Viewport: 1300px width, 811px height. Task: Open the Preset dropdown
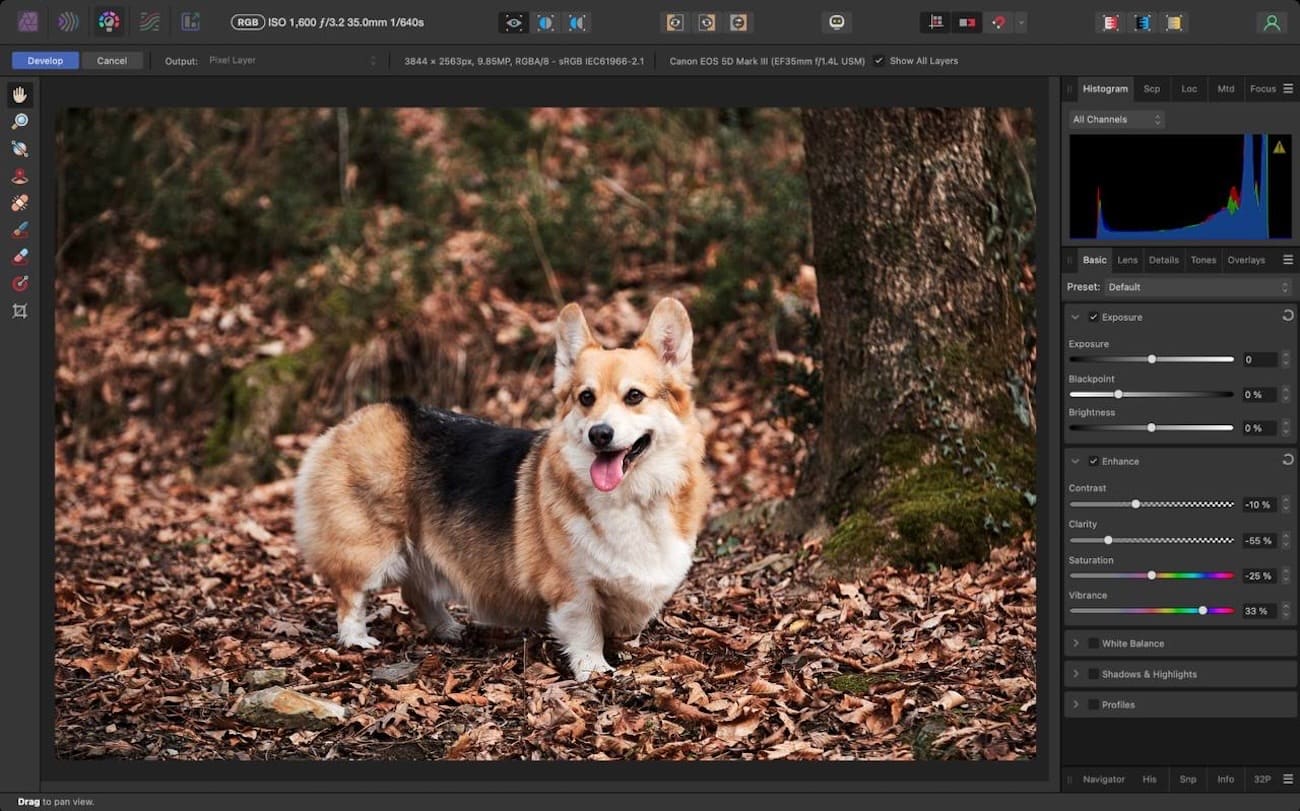[1197, 287]
